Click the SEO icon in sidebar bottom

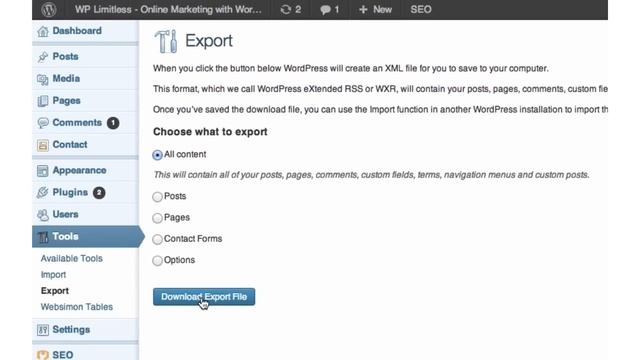(43, 355)
